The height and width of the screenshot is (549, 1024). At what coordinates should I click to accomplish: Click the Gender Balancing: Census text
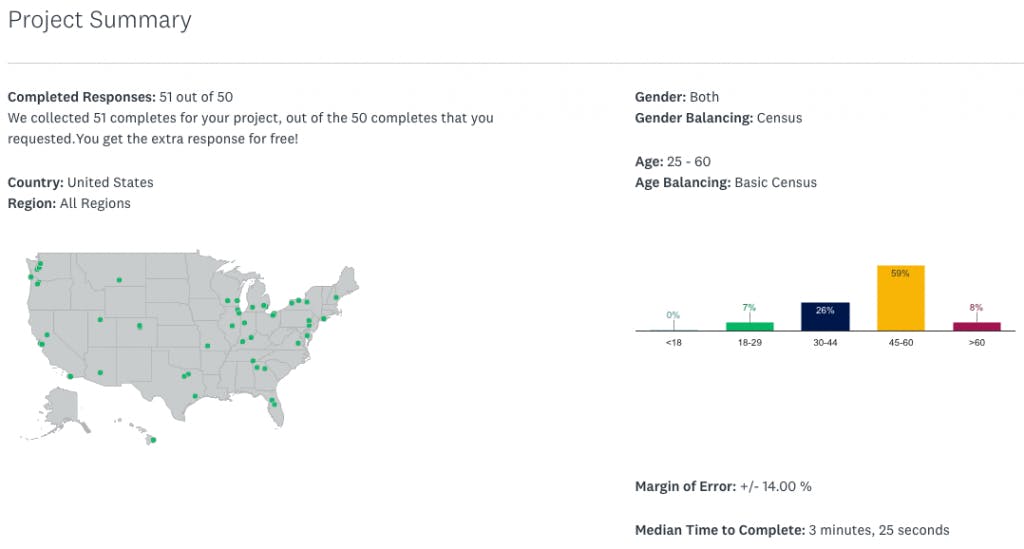coord(718,118)
